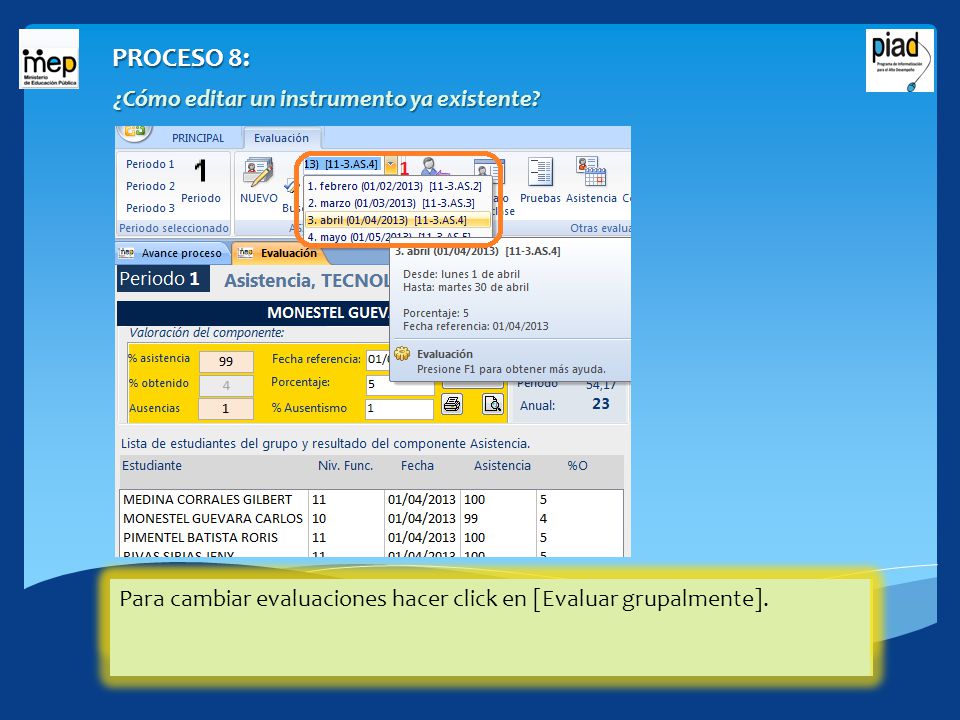Click the Estudiante column header

click(x=152, y=465)
